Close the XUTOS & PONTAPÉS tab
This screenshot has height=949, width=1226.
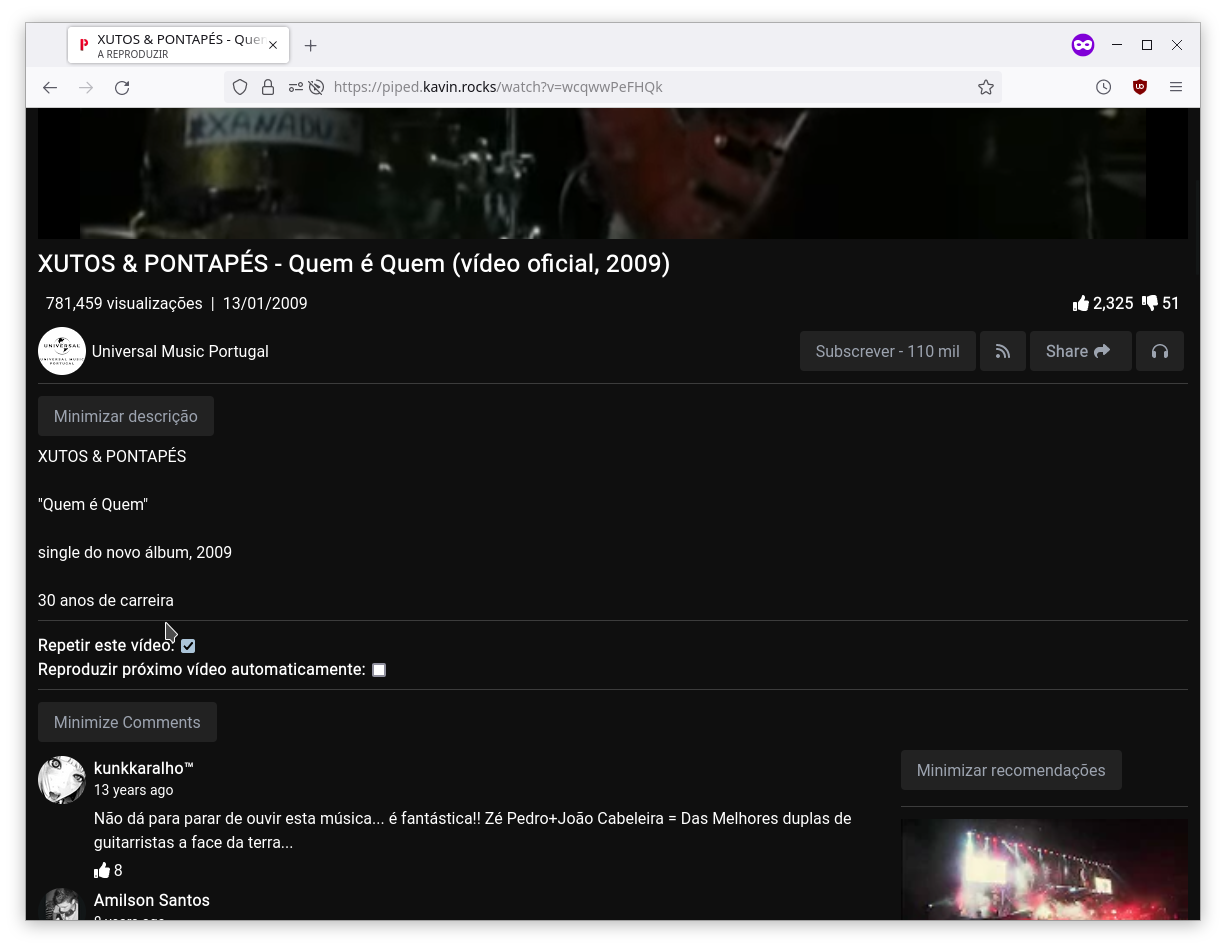coord(273,46)
